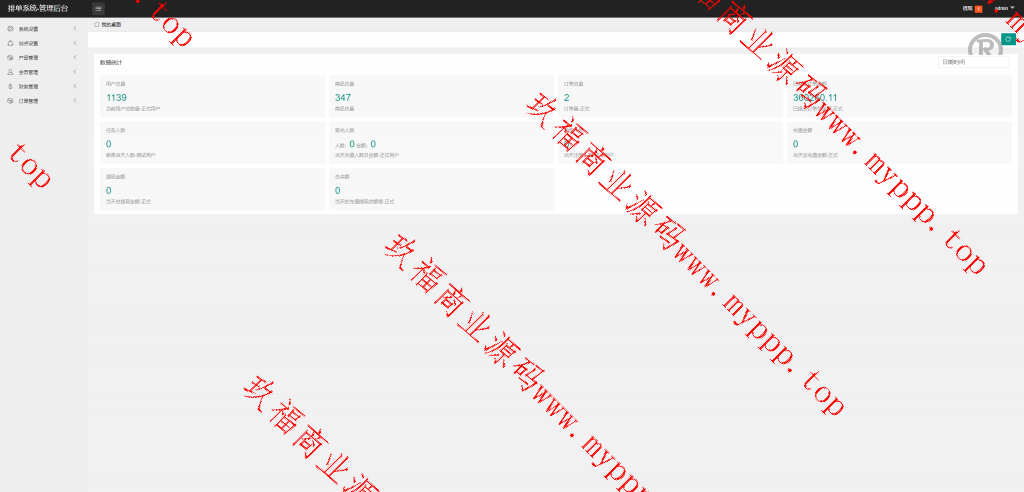This screenshot has height=492, width=1024.
Task: Click the orange withdrawal notification badge
Action: click(x=978, y=8)
